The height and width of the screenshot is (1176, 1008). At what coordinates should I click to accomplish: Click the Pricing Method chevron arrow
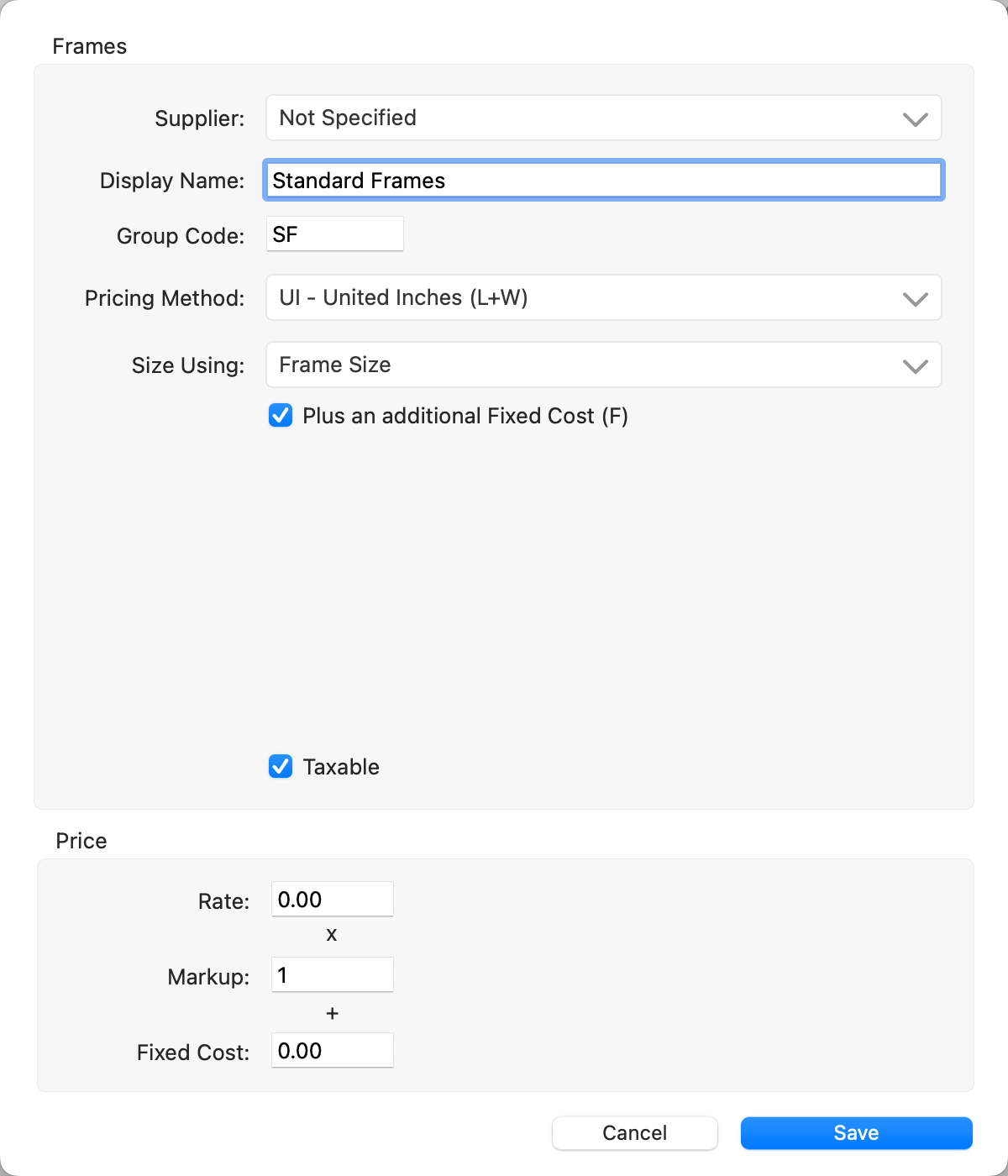[x=915, y=299]
